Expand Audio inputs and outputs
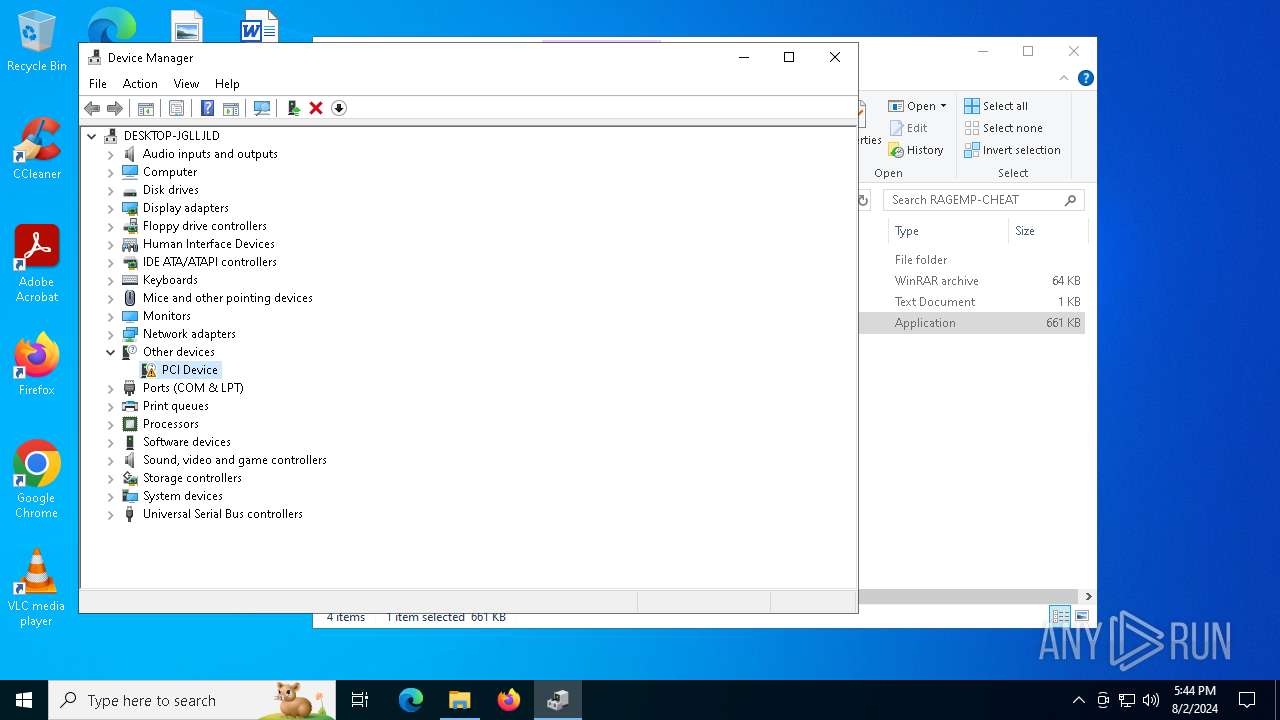The width and height of the screenshot is (1280, 720). tap(111, 154)
